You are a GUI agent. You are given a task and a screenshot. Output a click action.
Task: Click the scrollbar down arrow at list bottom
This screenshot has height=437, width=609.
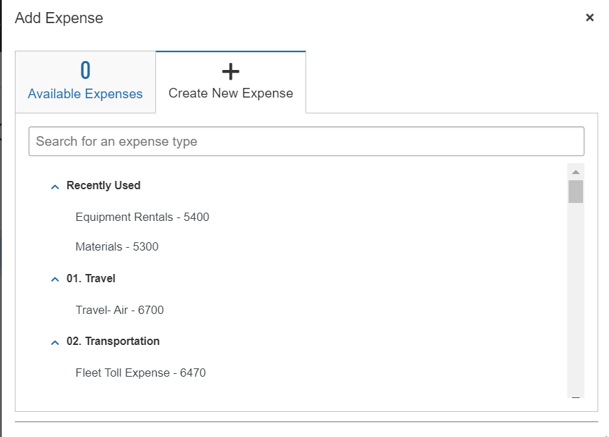(576, 397)
